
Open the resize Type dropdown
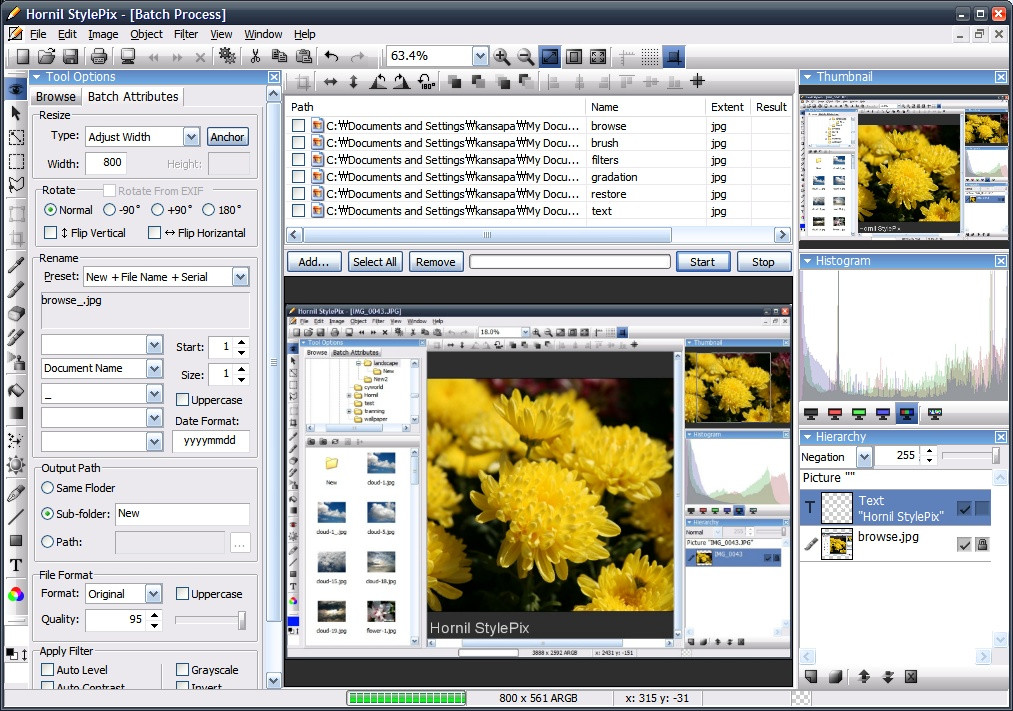(191, 137)
